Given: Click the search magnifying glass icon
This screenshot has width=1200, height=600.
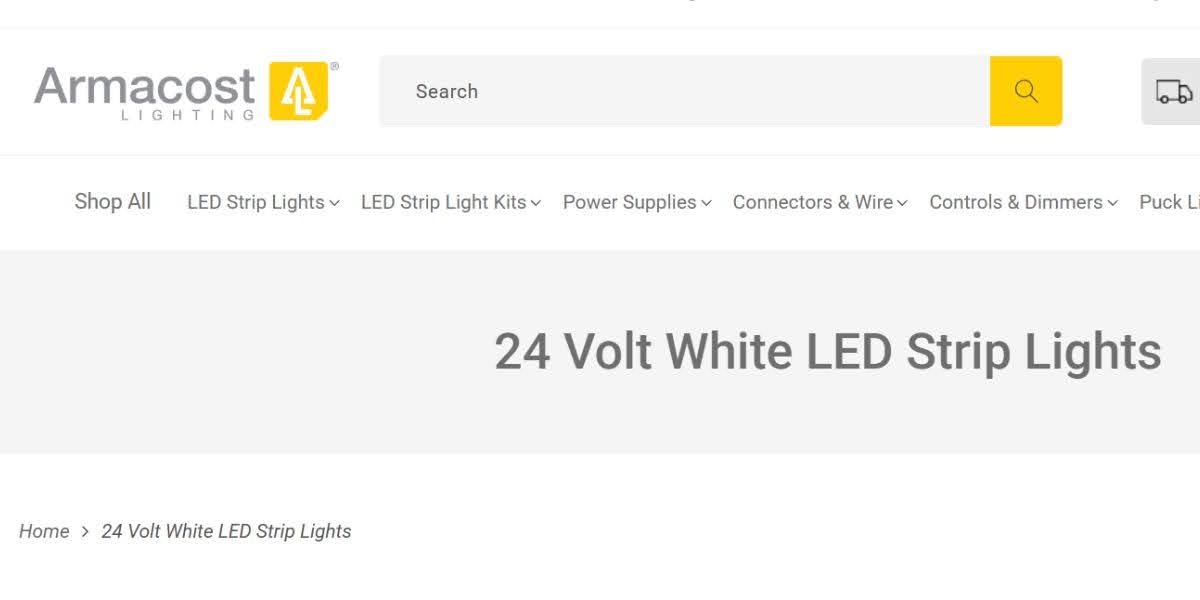Looking at the screenshot, I should point(1025,91).
